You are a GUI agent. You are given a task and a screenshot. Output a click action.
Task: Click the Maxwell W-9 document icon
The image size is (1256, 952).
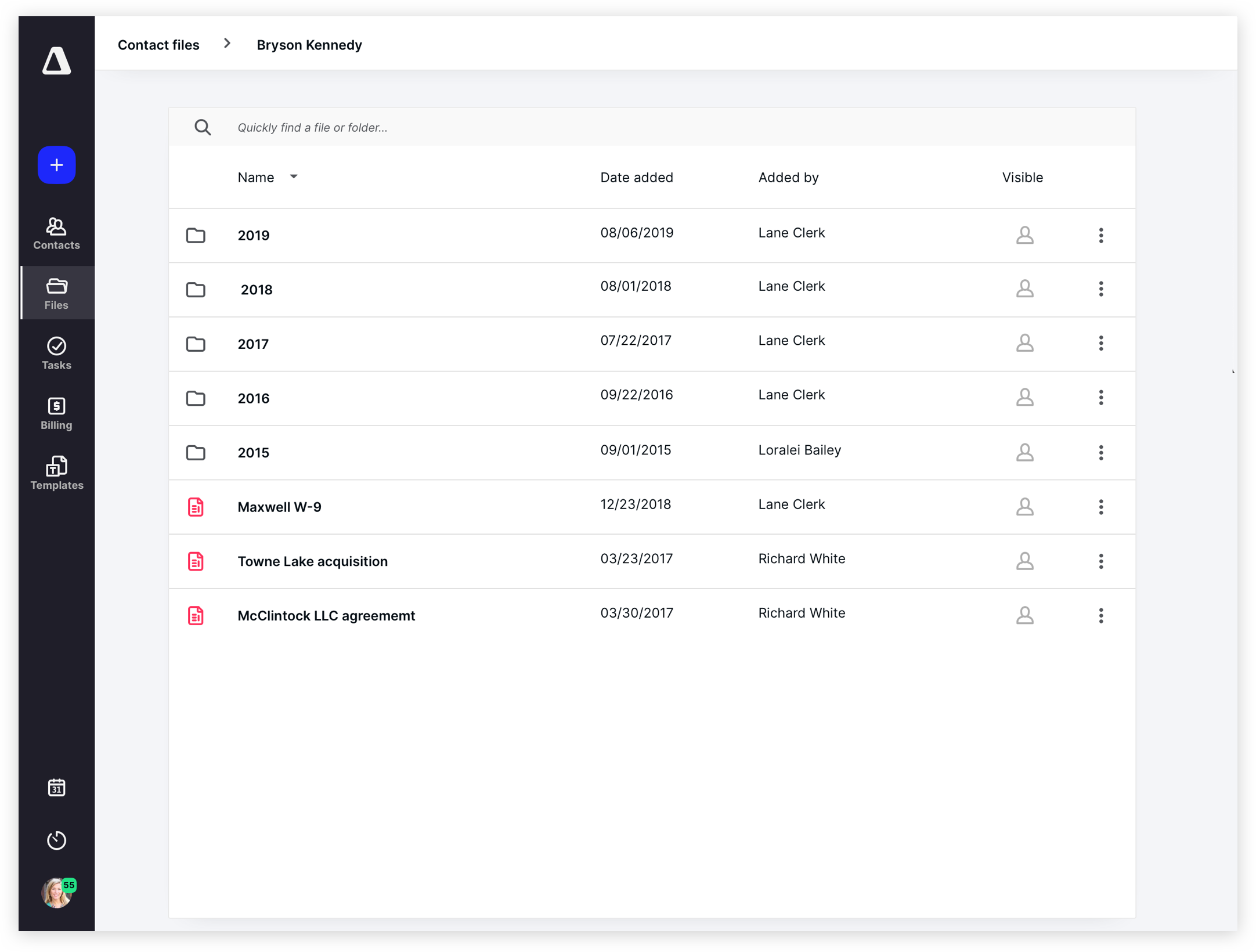tap(196, 507)
